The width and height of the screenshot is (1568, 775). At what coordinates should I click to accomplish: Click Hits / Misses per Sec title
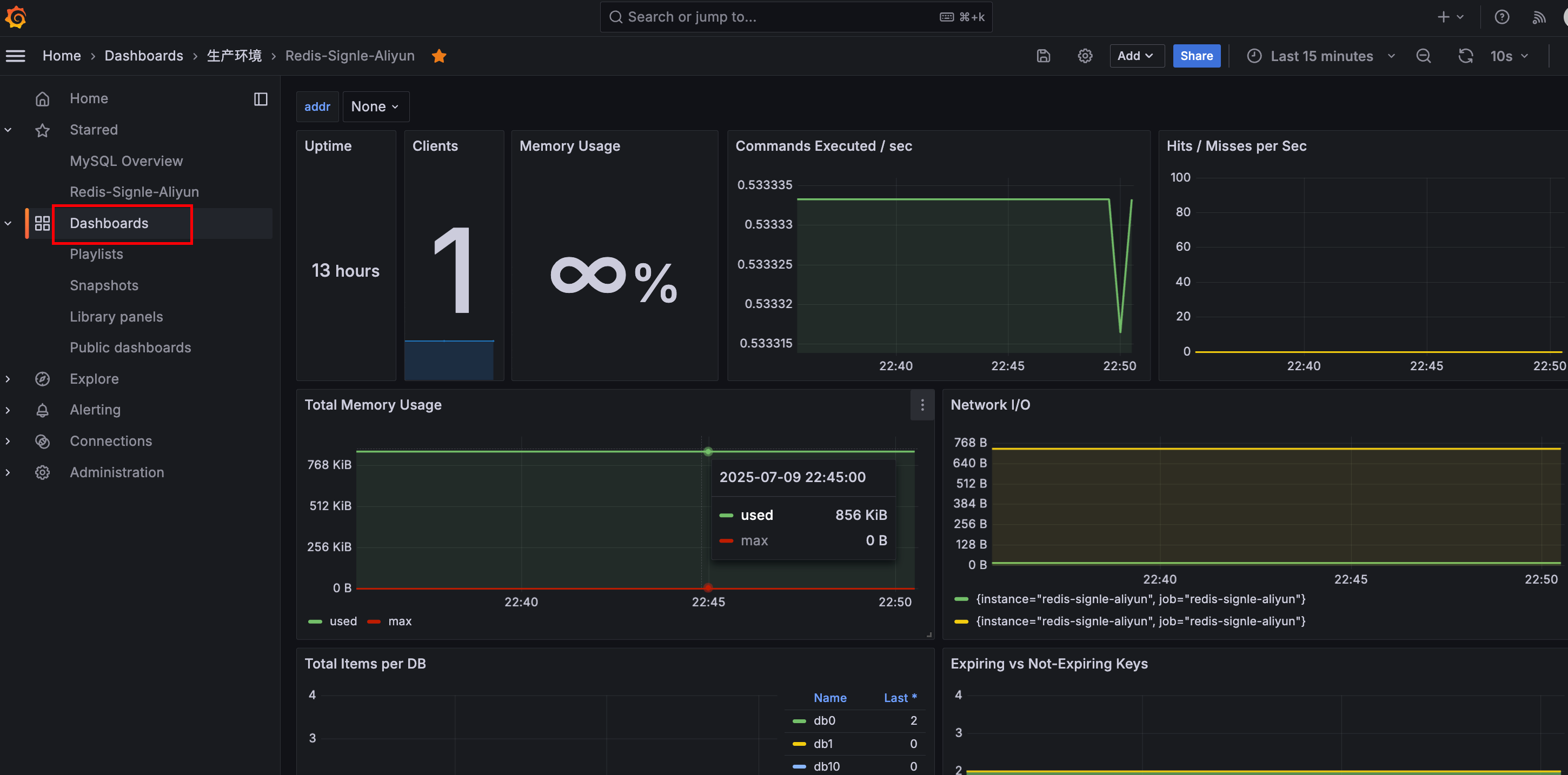pyautogui.click(x=1236, y=146)
